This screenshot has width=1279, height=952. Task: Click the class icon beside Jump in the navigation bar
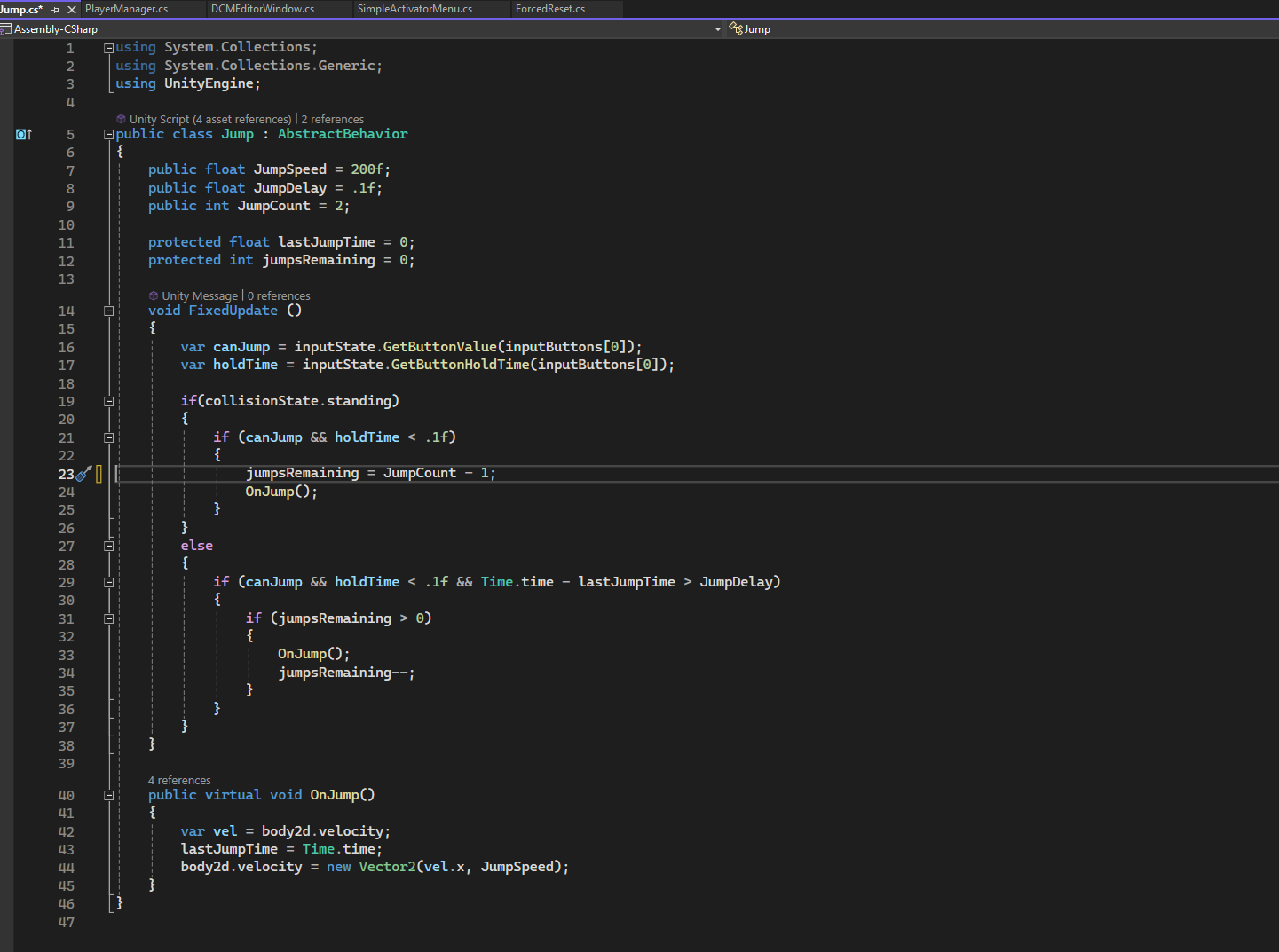(x=735, y=29)
